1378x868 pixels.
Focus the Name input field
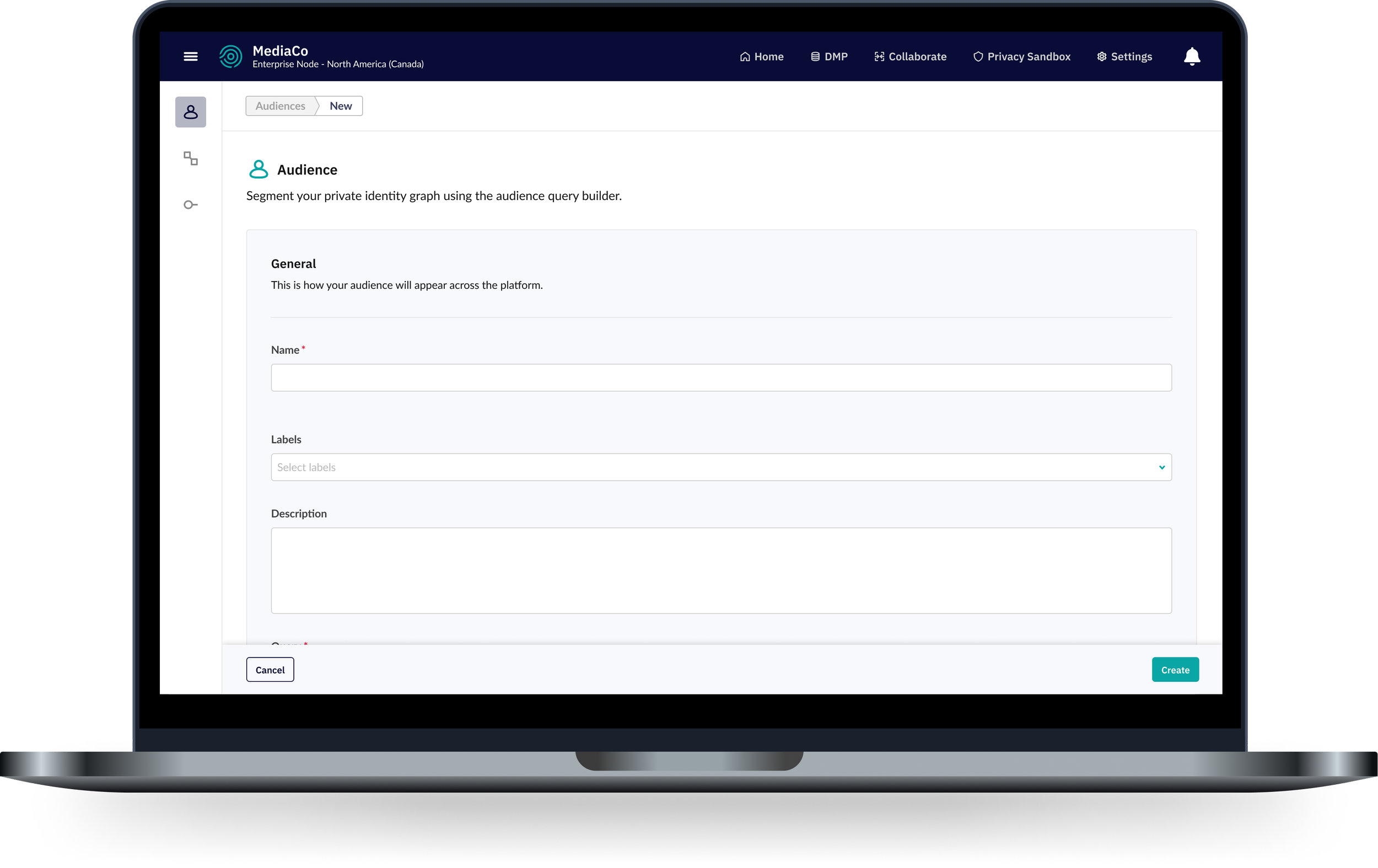[721, 378]
